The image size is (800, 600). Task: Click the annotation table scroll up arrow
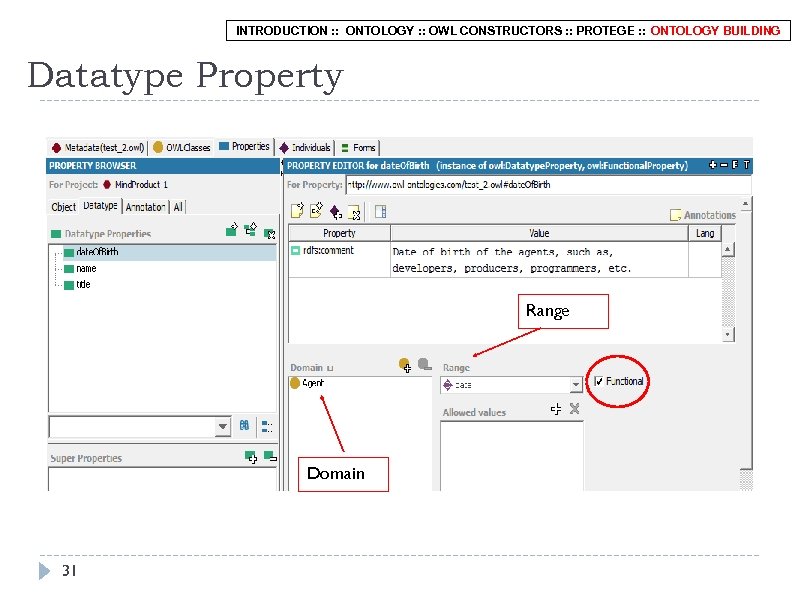728,249
